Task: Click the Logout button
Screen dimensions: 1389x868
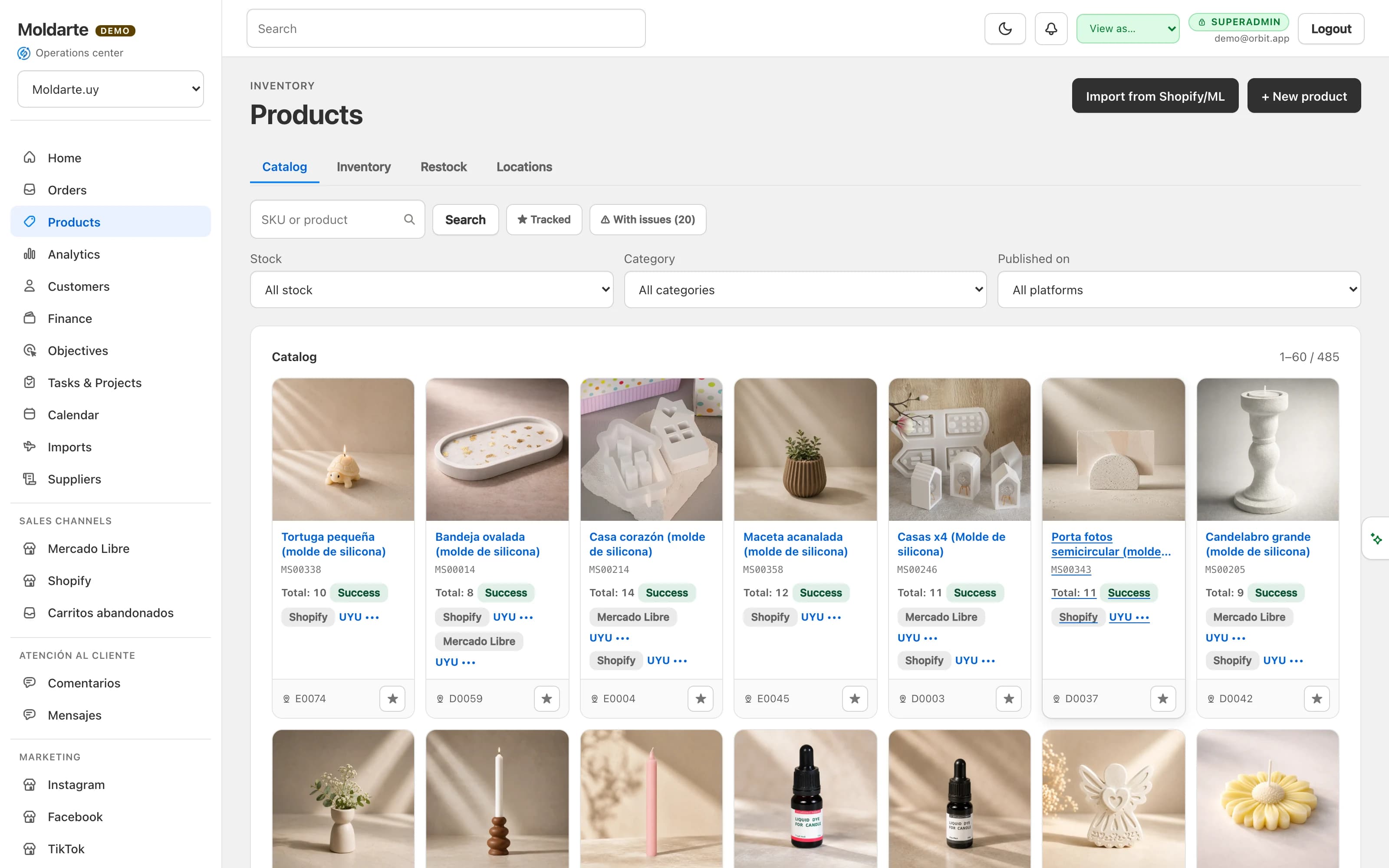Action: tap(1330, 29)
